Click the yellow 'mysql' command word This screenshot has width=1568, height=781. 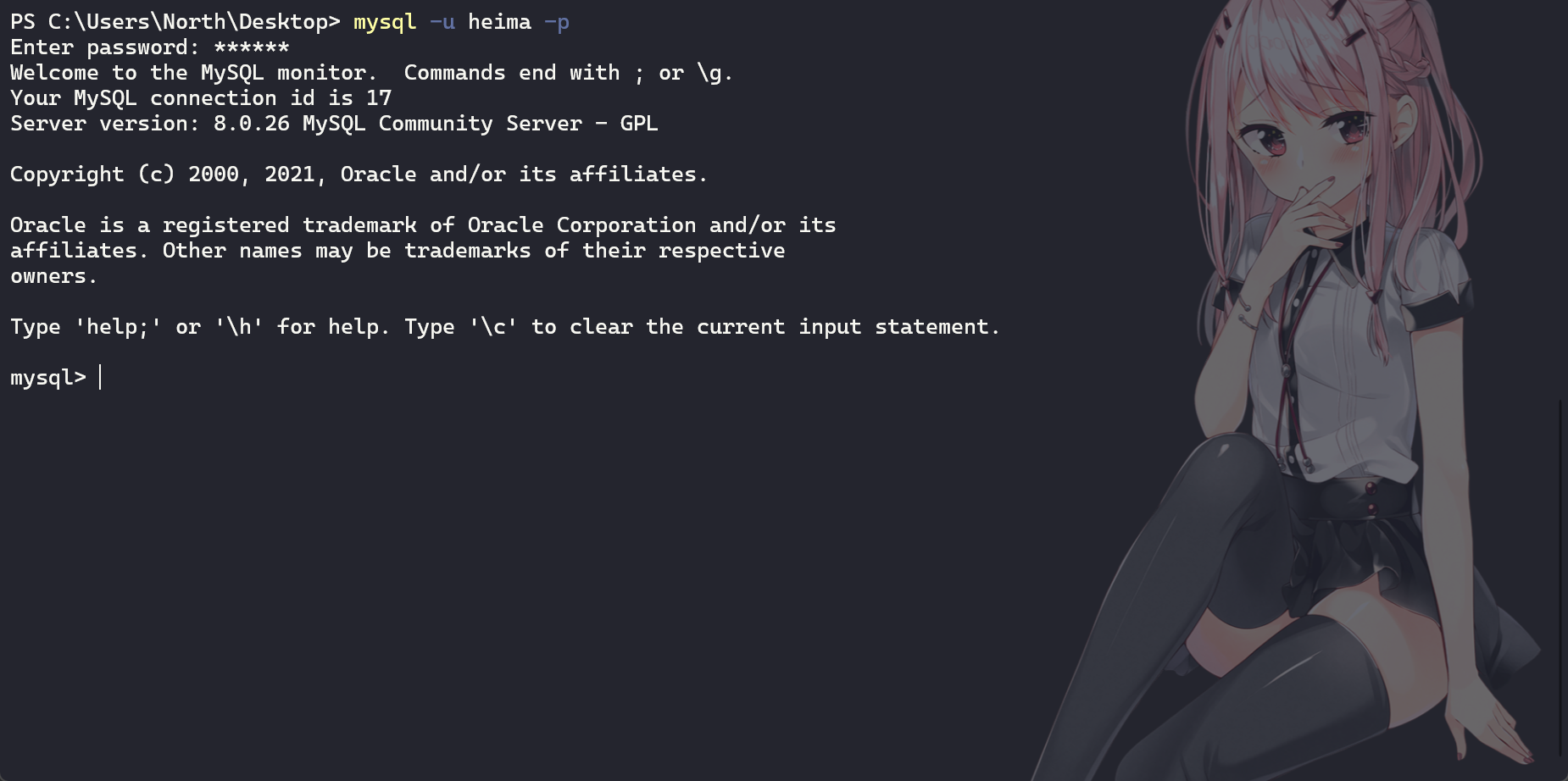pyautogui.click(x=385, y=22)
